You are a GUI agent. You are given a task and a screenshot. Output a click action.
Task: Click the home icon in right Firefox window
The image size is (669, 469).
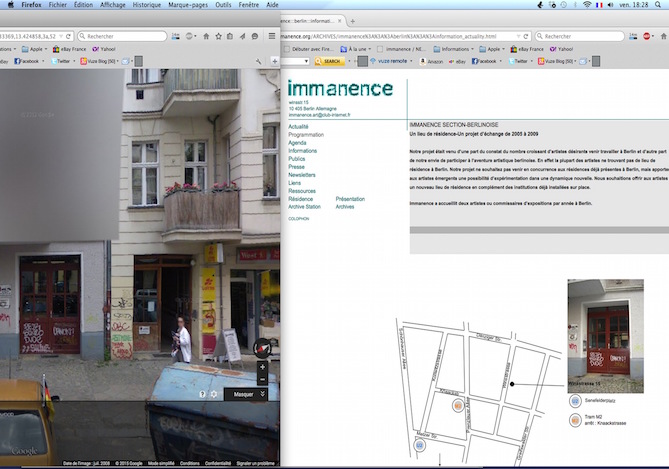point(664,36)
